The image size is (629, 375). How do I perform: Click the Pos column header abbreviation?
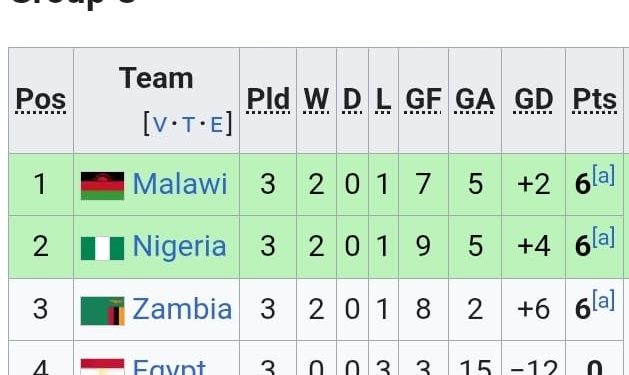tap(41, 99)
